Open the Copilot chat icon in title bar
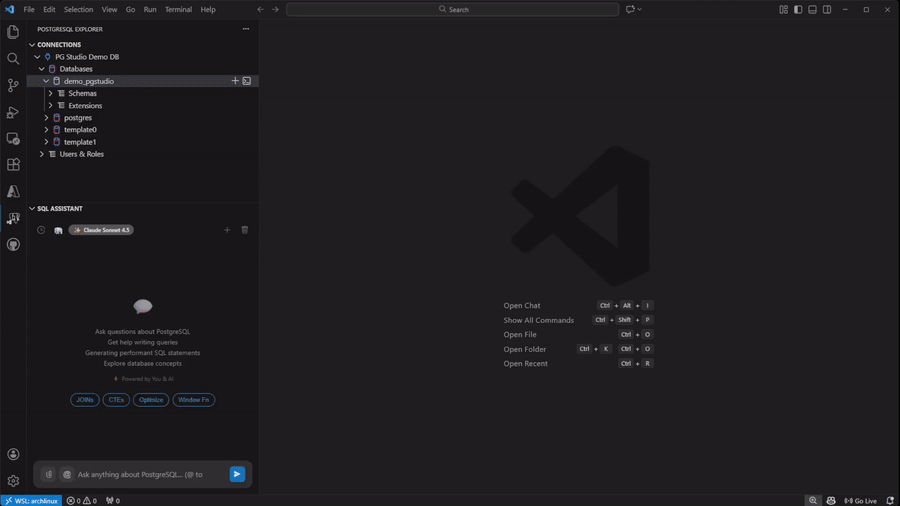The width and height of the screenshot is (900, 506). [x=630, y=9]
